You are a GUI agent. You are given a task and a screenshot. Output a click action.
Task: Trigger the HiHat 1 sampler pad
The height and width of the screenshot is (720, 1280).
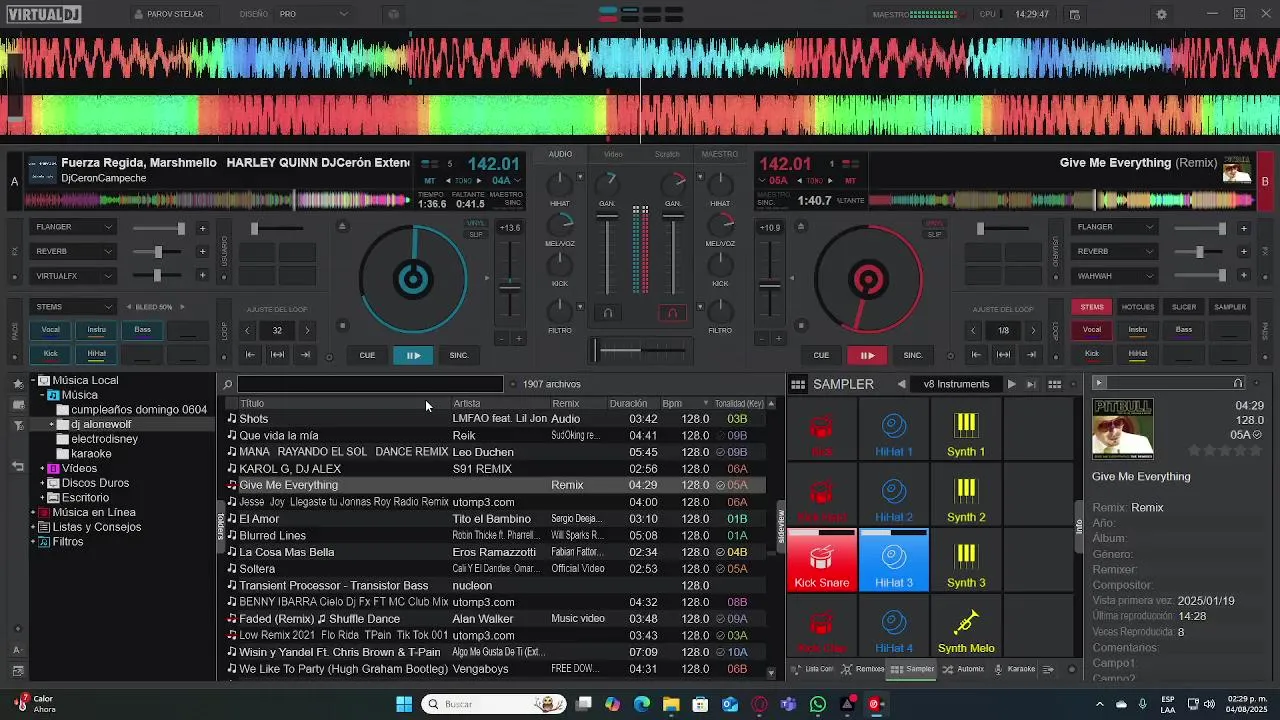894,430
